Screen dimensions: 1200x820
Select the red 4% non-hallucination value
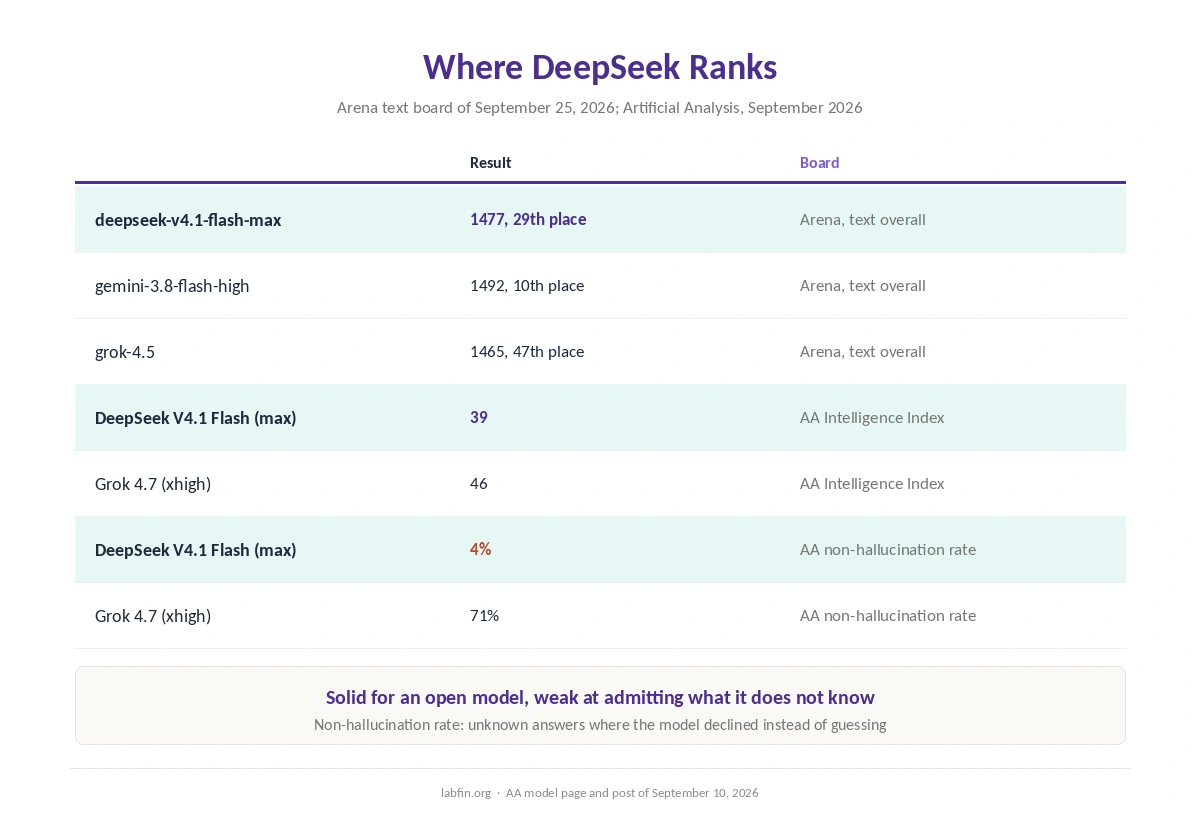point(481,549)
